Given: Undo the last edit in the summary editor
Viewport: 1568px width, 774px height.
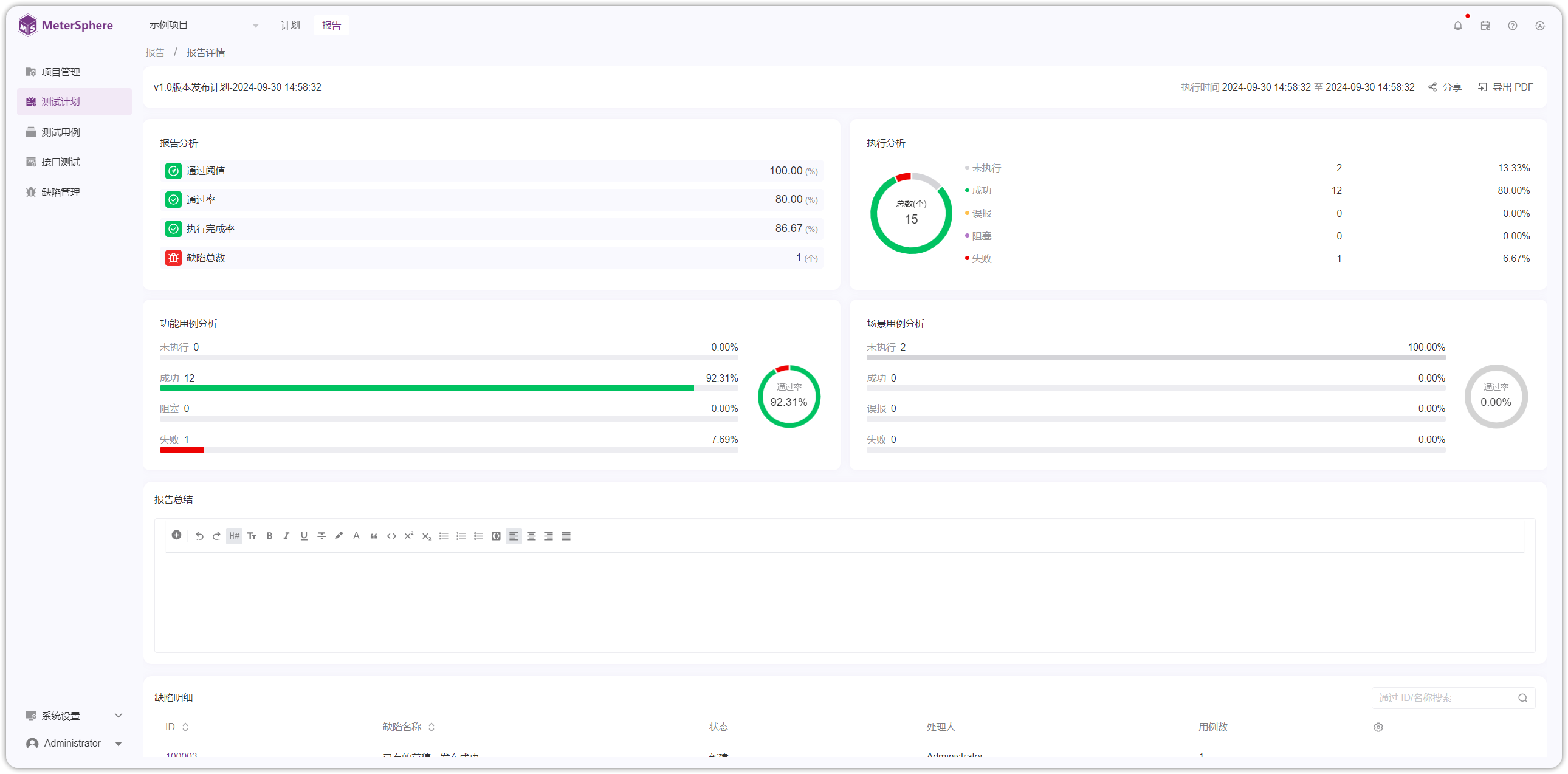Looking at the screenshot, I should pos(199,536).
